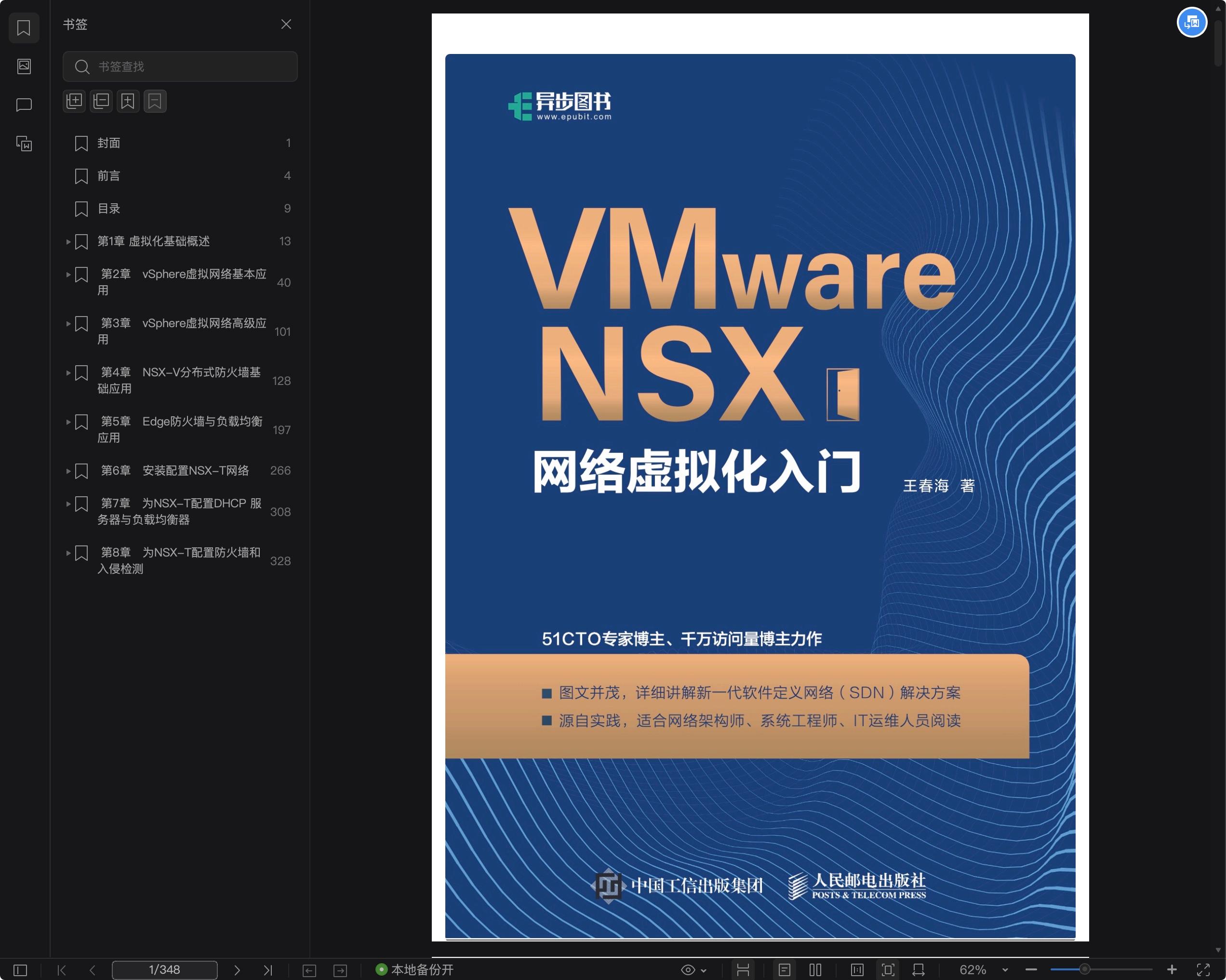Viewport: 1226px width, 980px height.
Task: Select fit page view icon
Action: (x=888, y=970)
